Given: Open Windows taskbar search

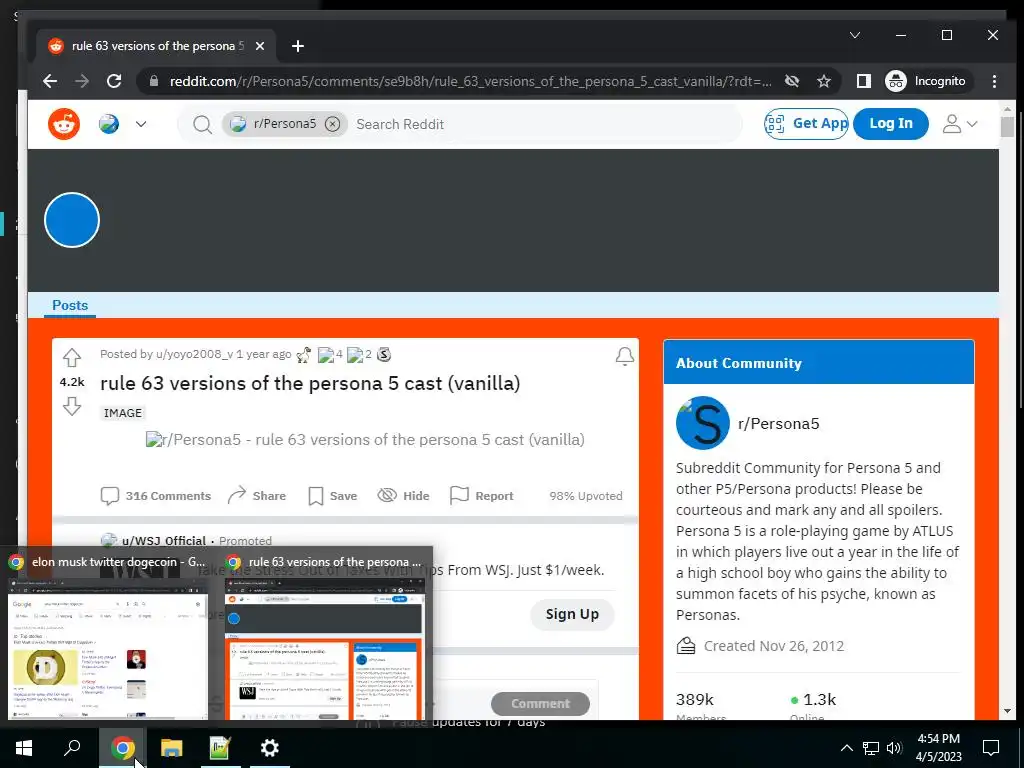Looking at the screenshot, I should [72, 748].
